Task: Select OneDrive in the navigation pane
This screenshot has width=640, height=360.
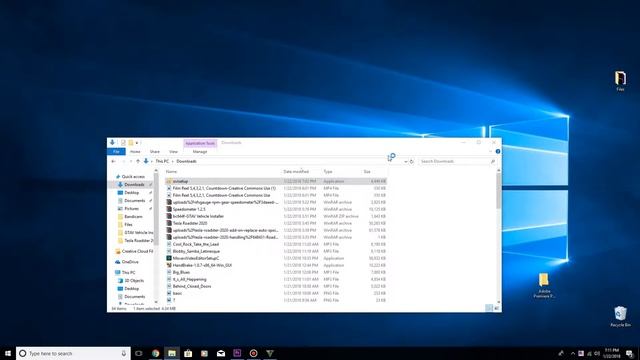Action: pyautogui.click(x=130, y=262)
